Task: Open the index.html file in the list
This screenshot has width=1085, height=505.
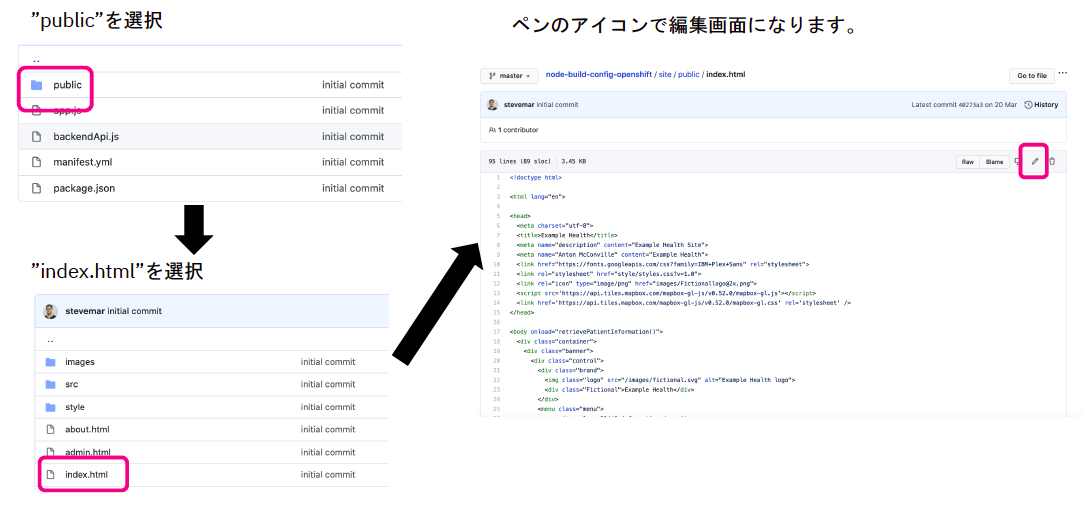Action: click(x=86, y=475)
